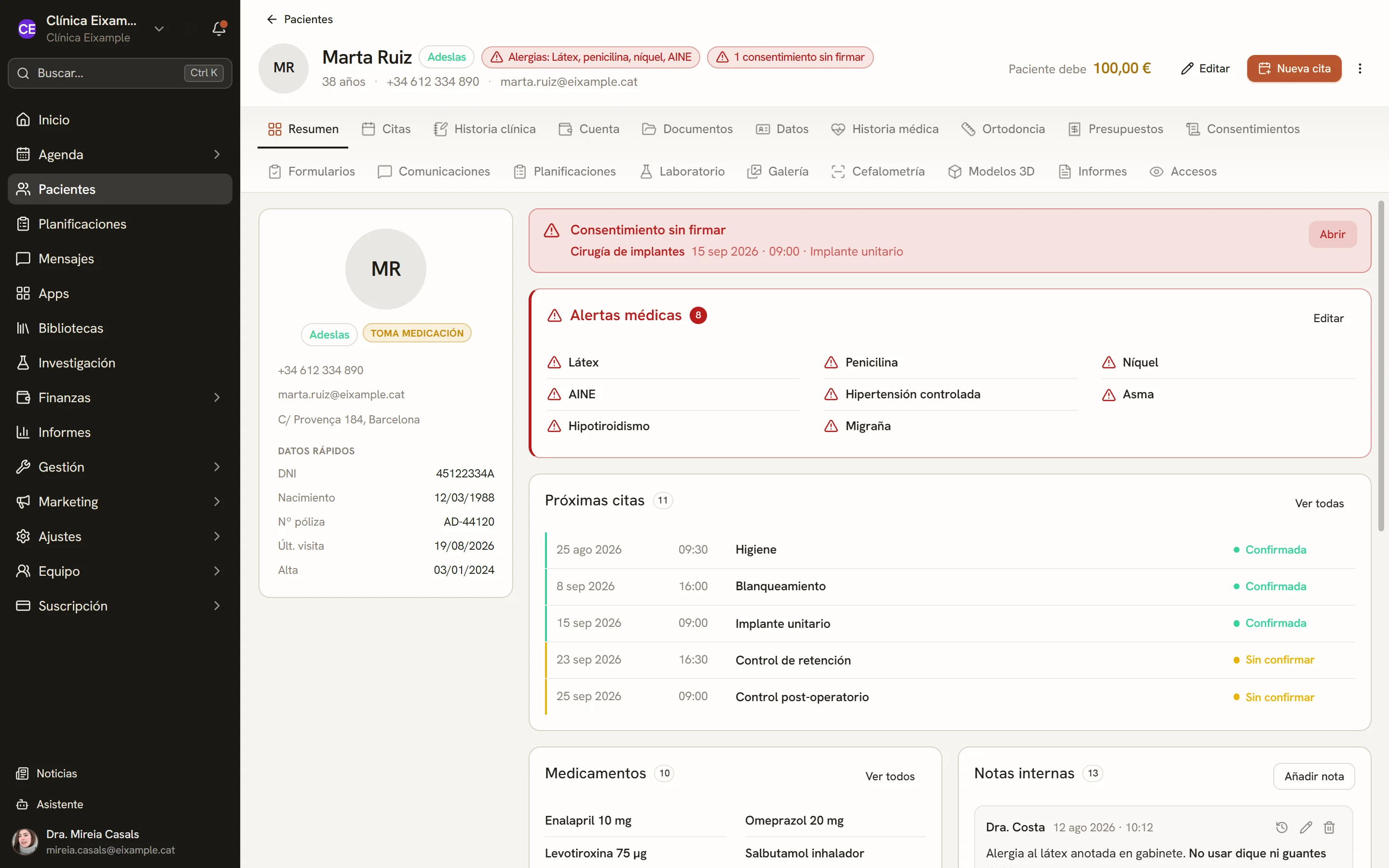Switch to the Historia clínica tab
Viewport: 1389px width, 868px height.
point(484,129)
